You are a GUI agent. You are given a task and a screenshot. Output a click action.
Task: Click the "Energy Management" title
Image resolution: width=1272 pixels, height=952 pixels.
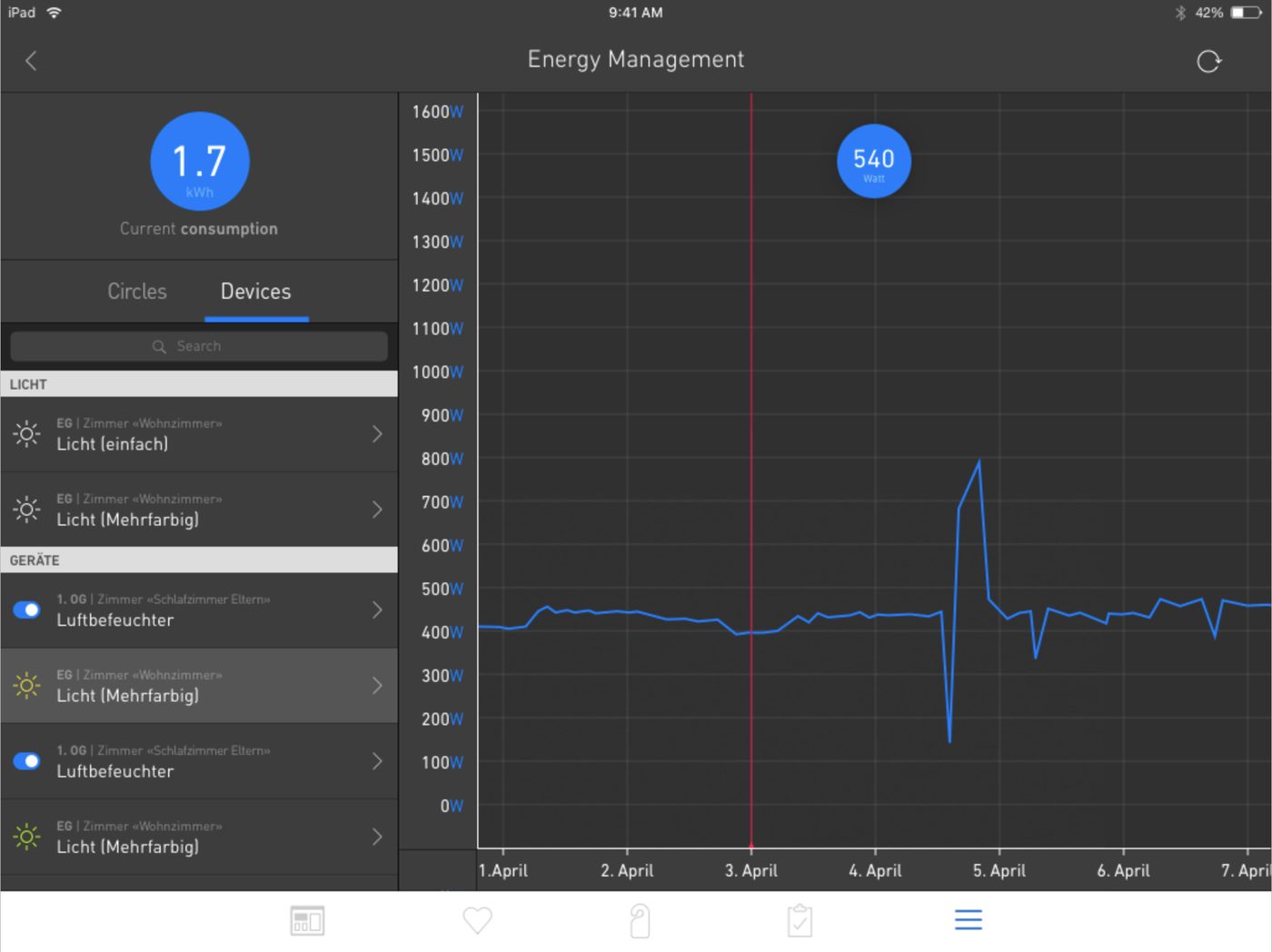[x=636, y=60]
